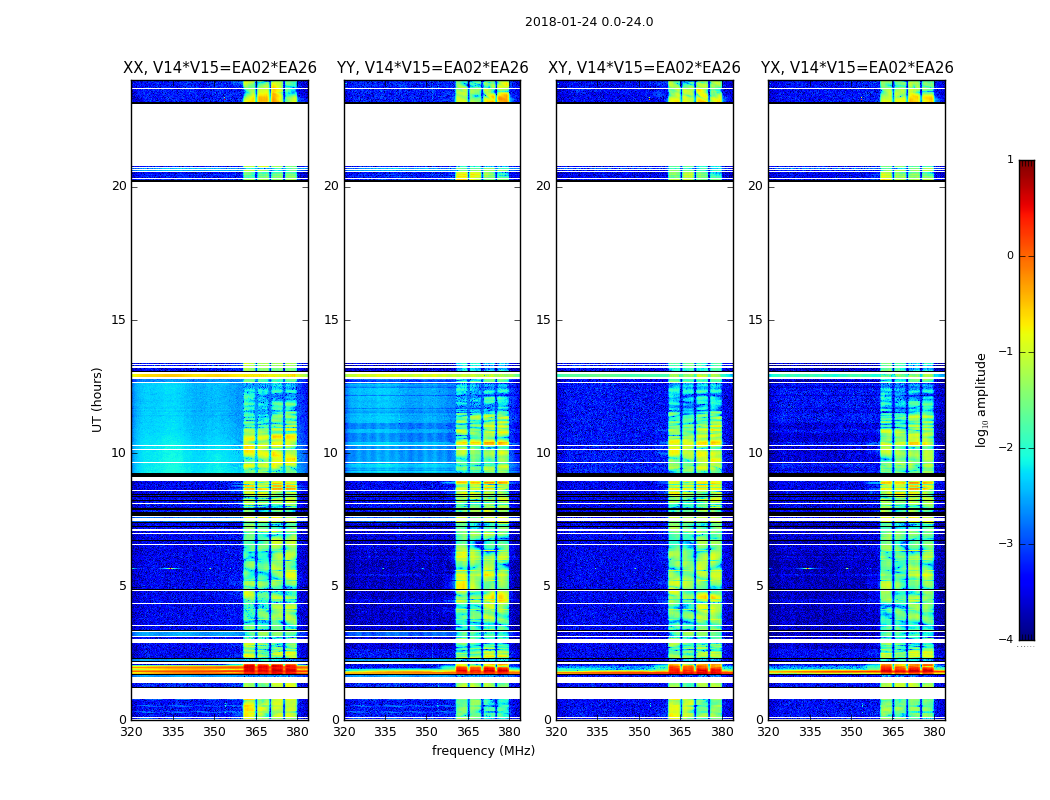Click the log10 amplitude colorbar label
The image size is (1050, 800).
981,400
